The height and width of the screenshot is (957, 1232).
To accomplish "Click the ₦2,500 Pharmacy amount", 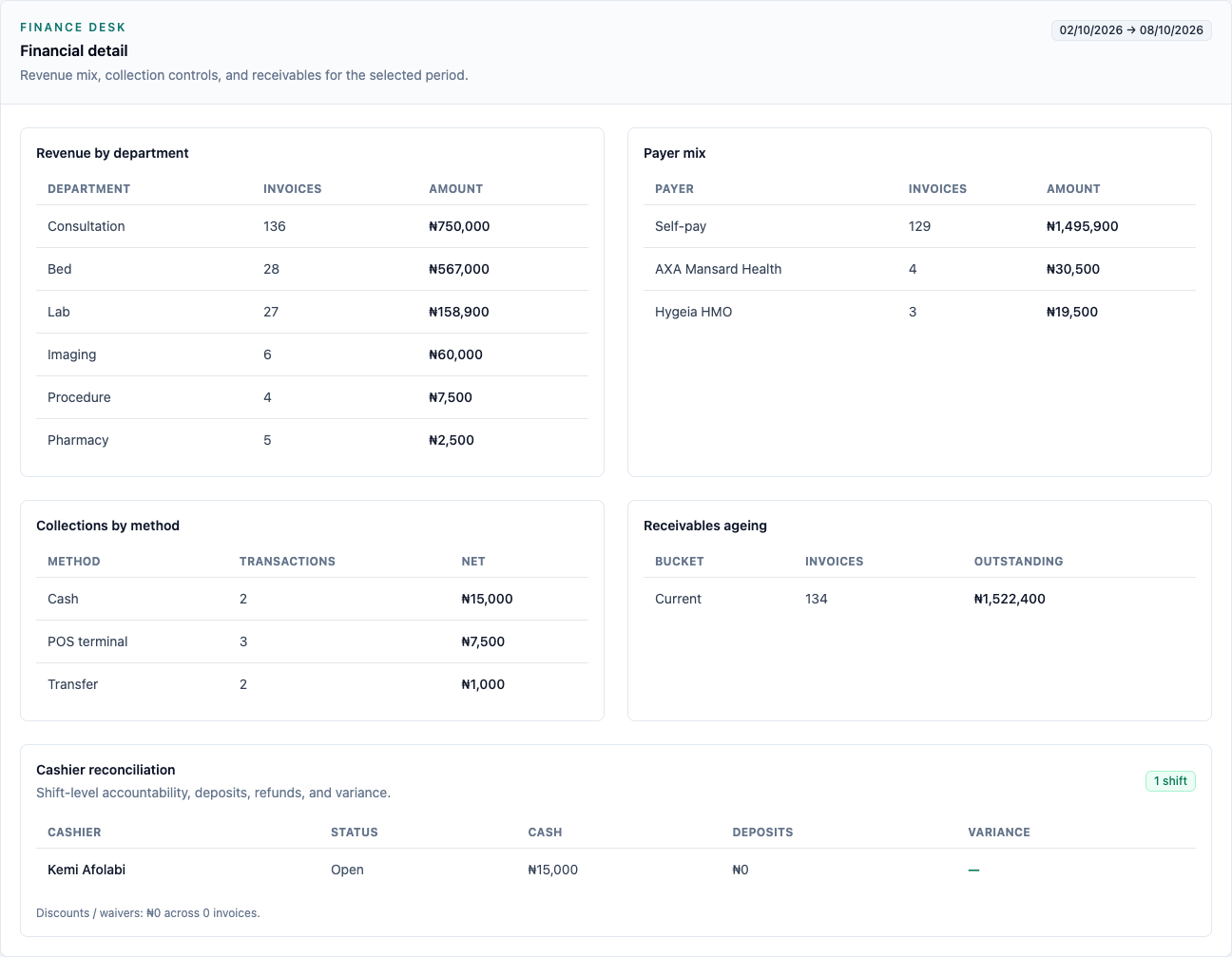I will tap(452, 440).
